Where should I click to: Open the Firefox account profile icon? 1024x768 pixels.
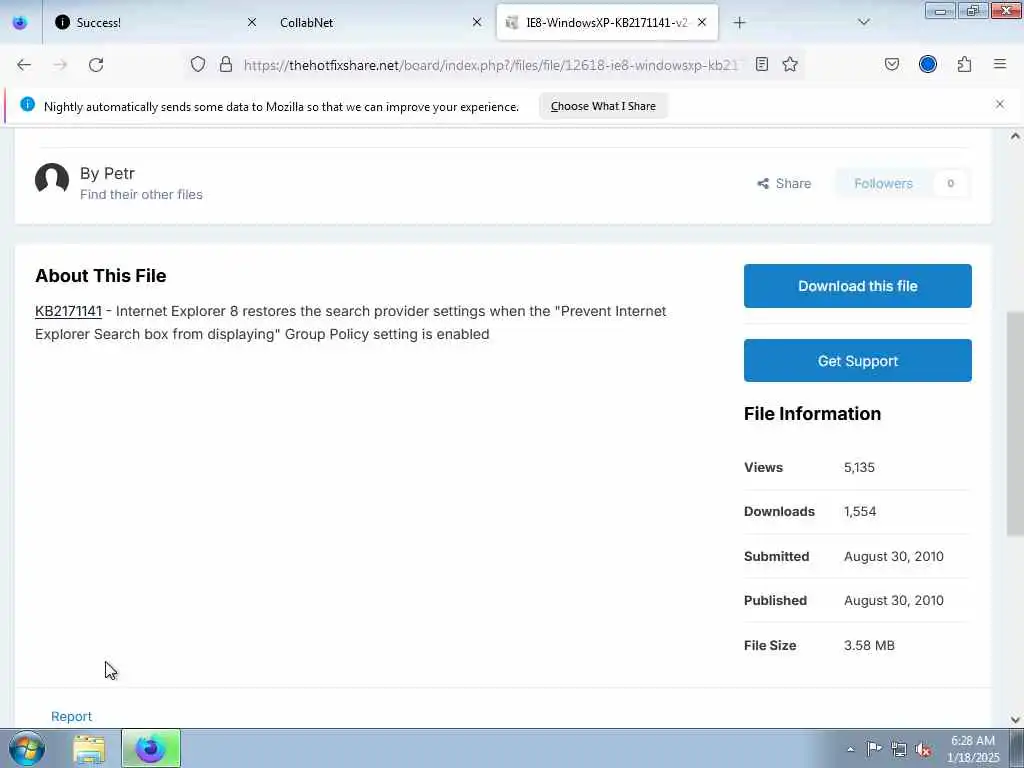tap(928, 64)
